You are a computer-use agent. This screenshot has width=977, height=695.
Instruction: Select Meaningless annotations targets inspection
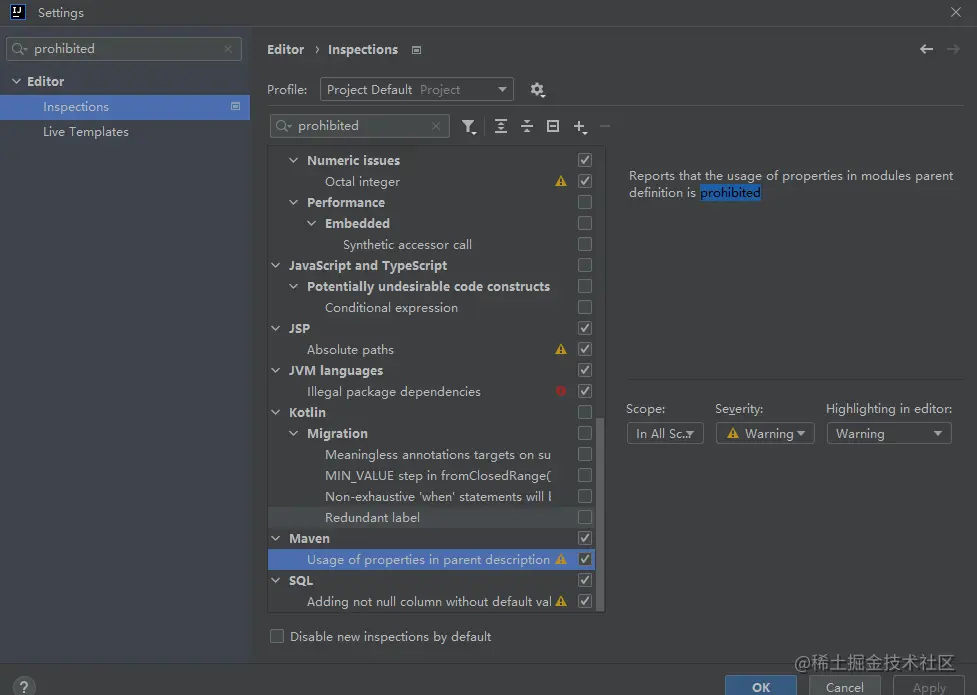coord(431,454)
